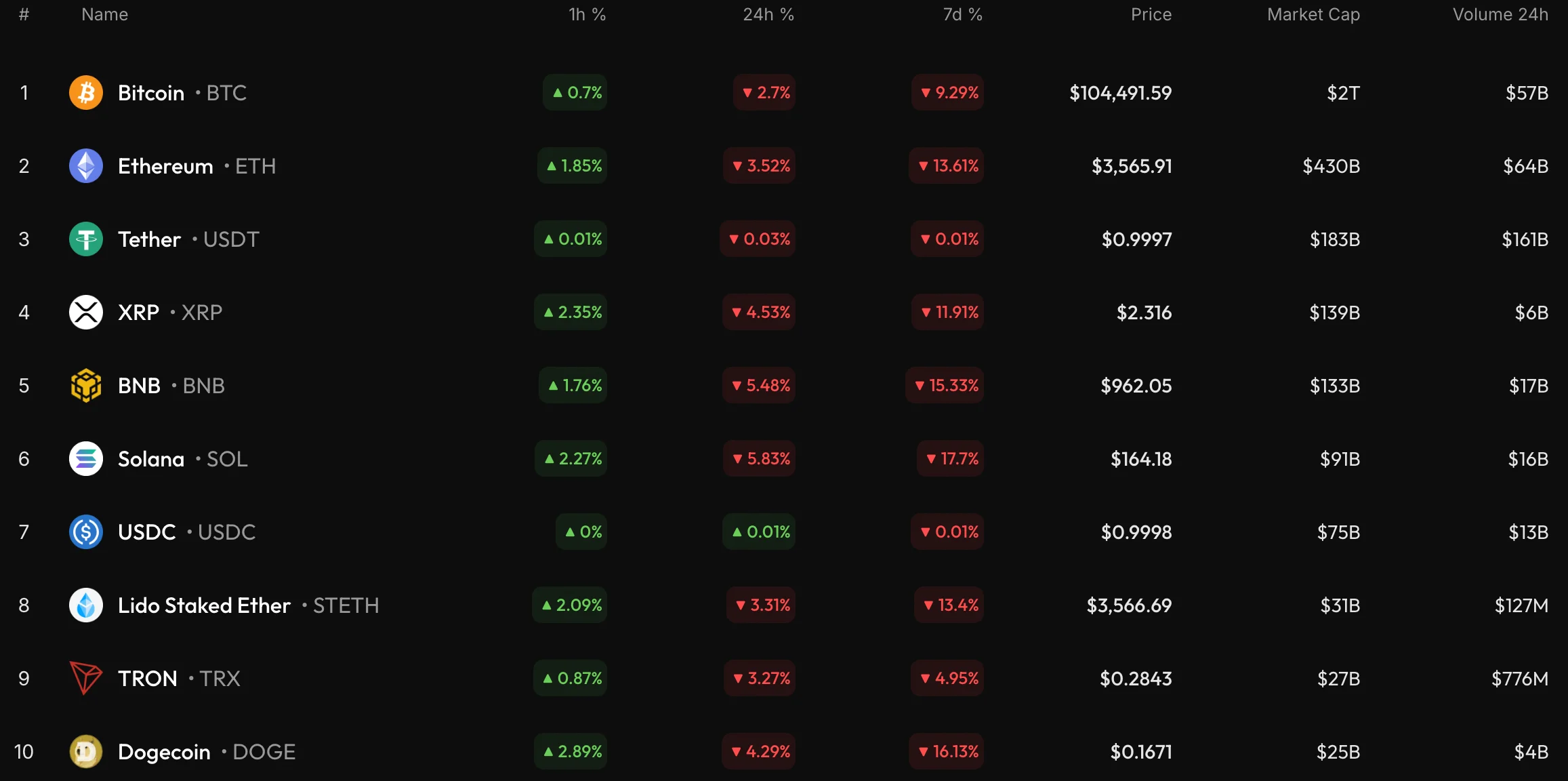Screen dimensions: 1568x781
Task: Sort coins by Price column header
Action: (1151, 14)
